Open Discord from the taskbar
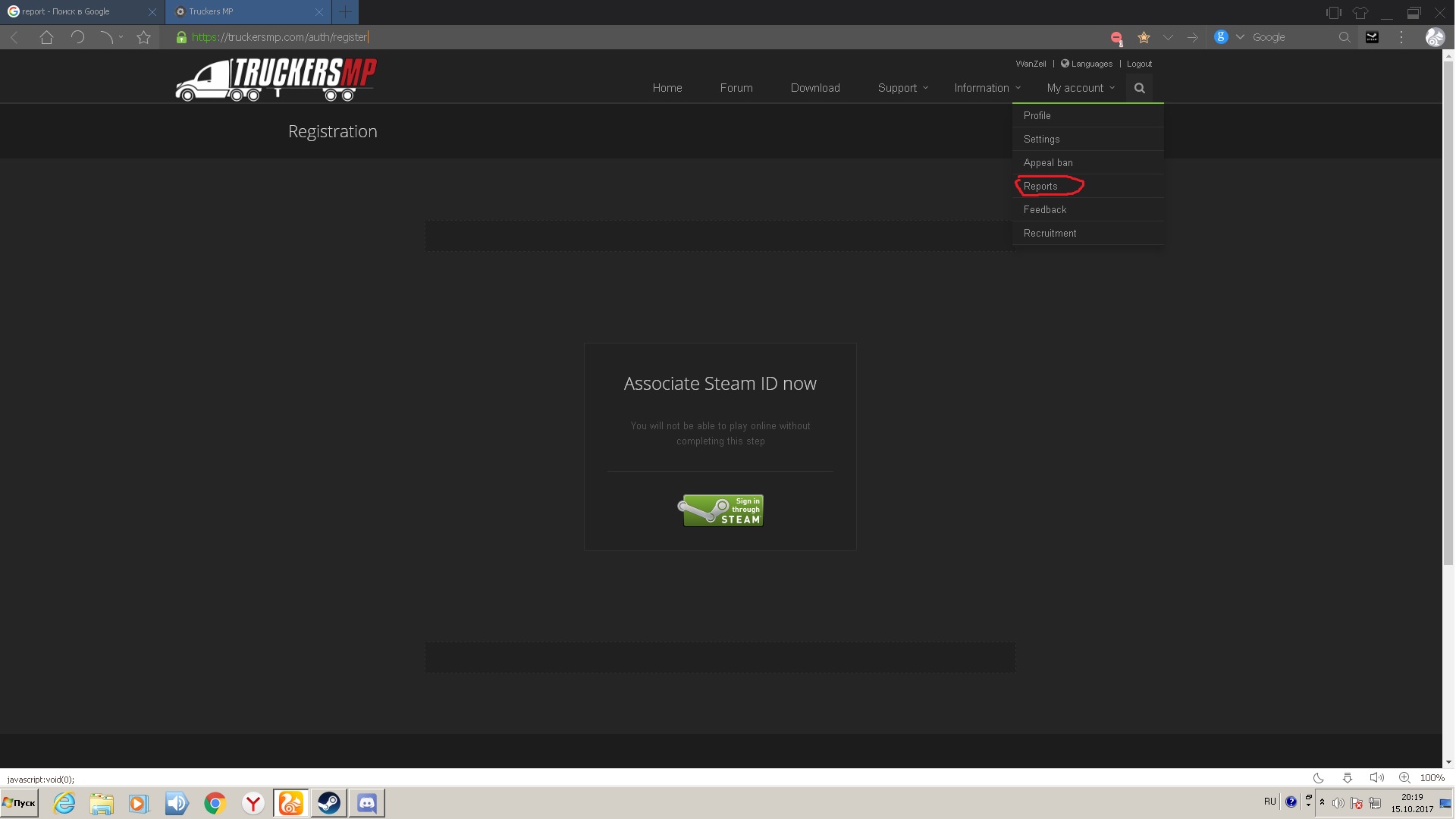This screenshot has width=1456, height=819. tap(367, 803)
